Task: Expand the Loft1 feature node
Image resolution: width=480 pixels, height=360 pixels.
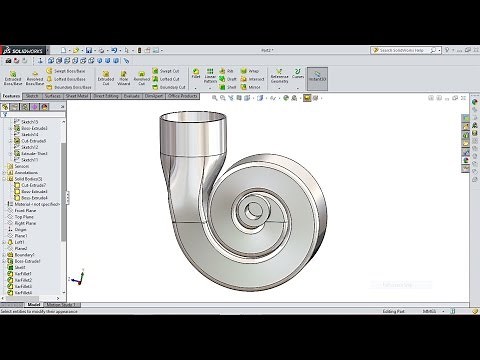Action: point(4,242)
